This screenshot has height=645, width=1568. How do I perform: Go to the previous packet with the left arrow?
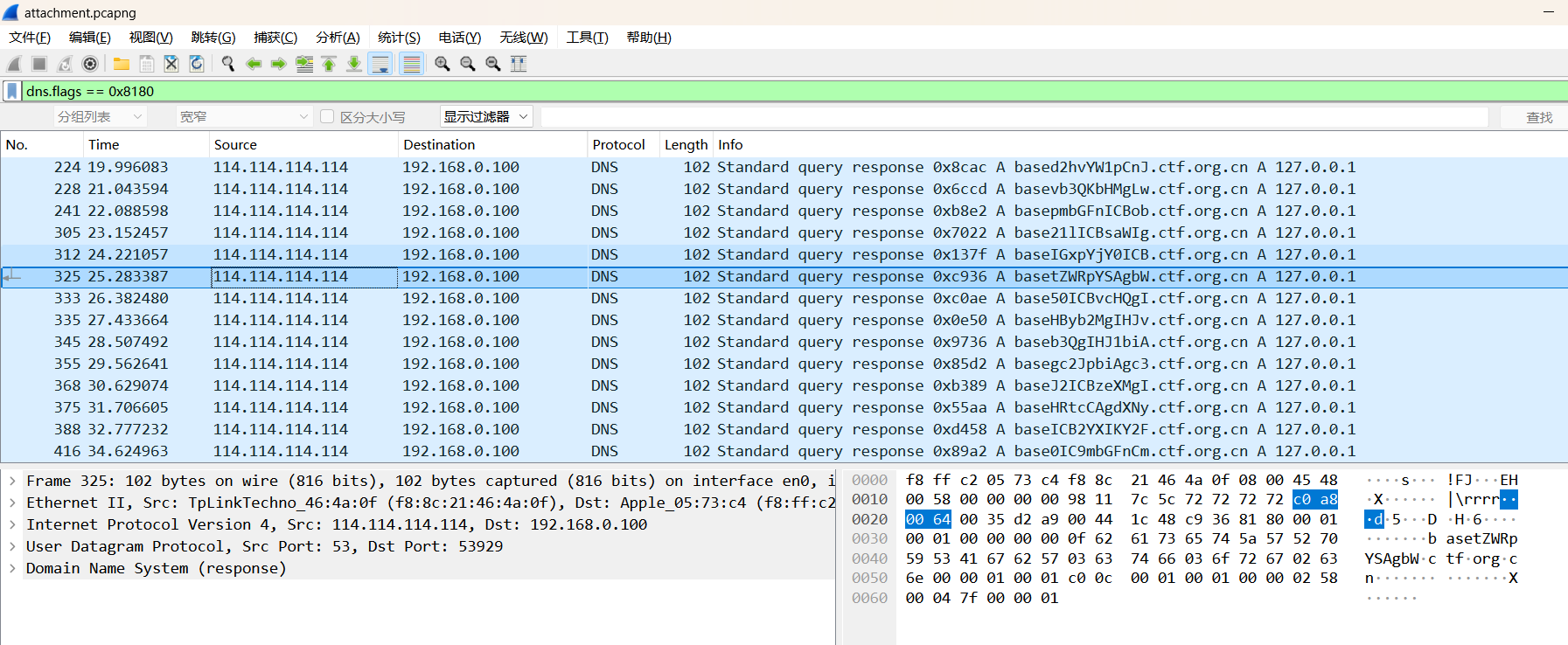tap(254, 64)
